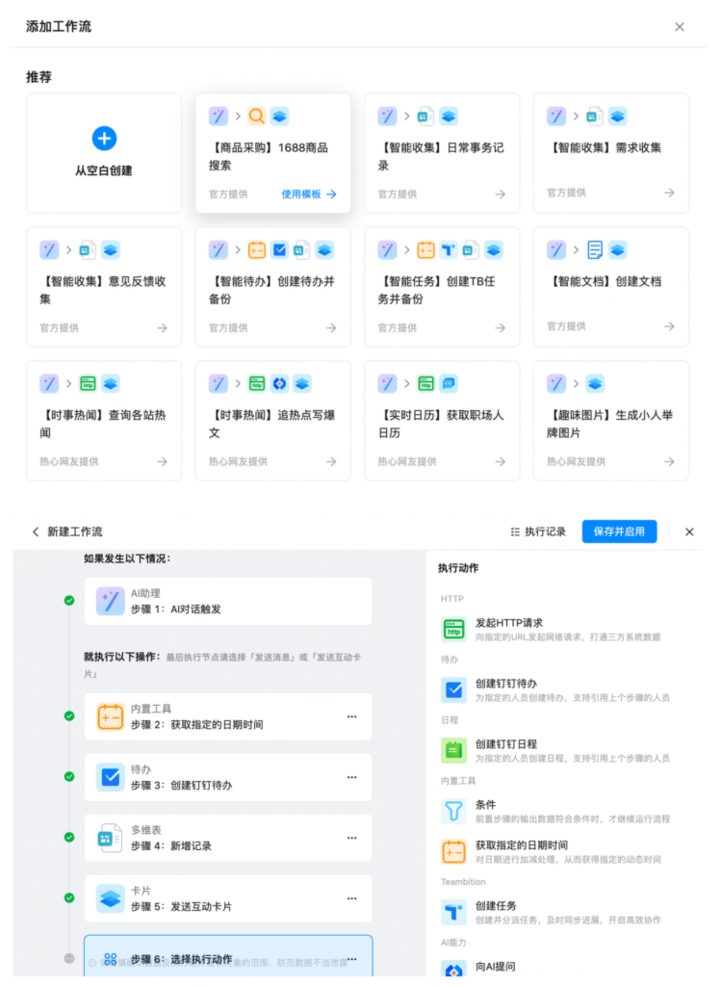Open more options for 步骤 6 选择执行动作
720x986 pixels.
[x=352, y=959]
